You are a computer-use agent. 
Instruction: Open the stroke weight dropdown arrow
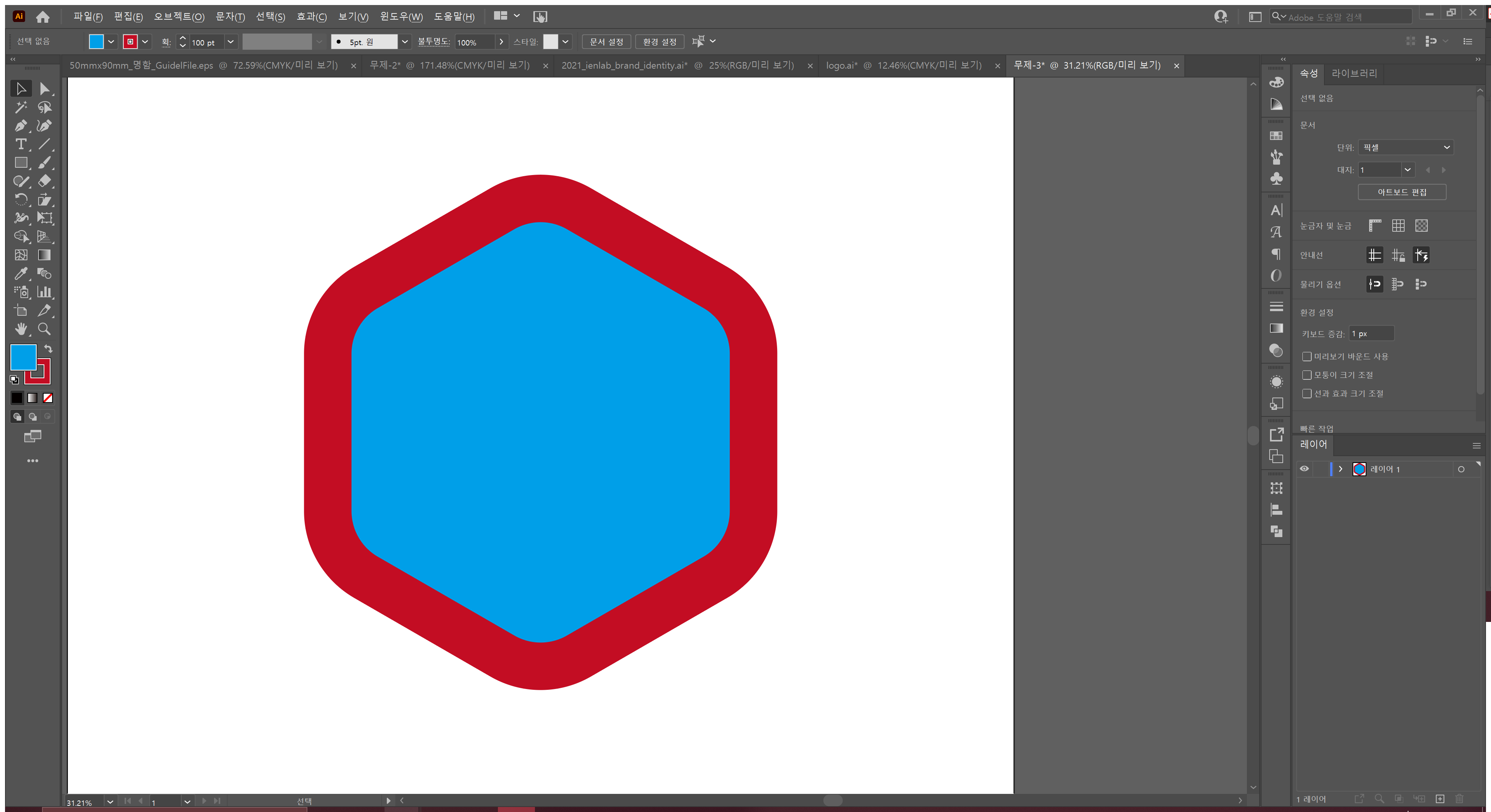click(230, 42)
